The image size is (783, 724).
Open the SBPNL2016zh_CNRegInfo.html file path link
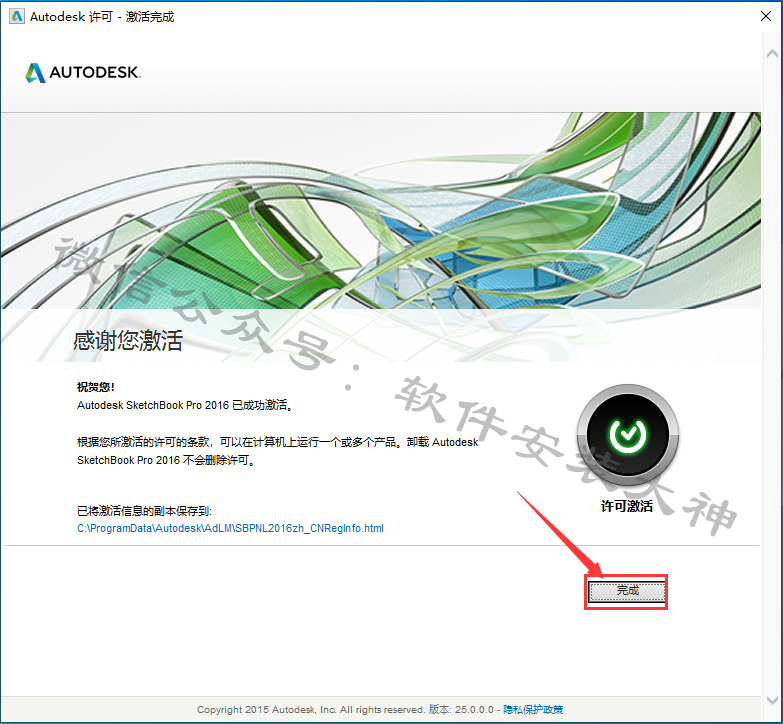(x=230, y=528)
